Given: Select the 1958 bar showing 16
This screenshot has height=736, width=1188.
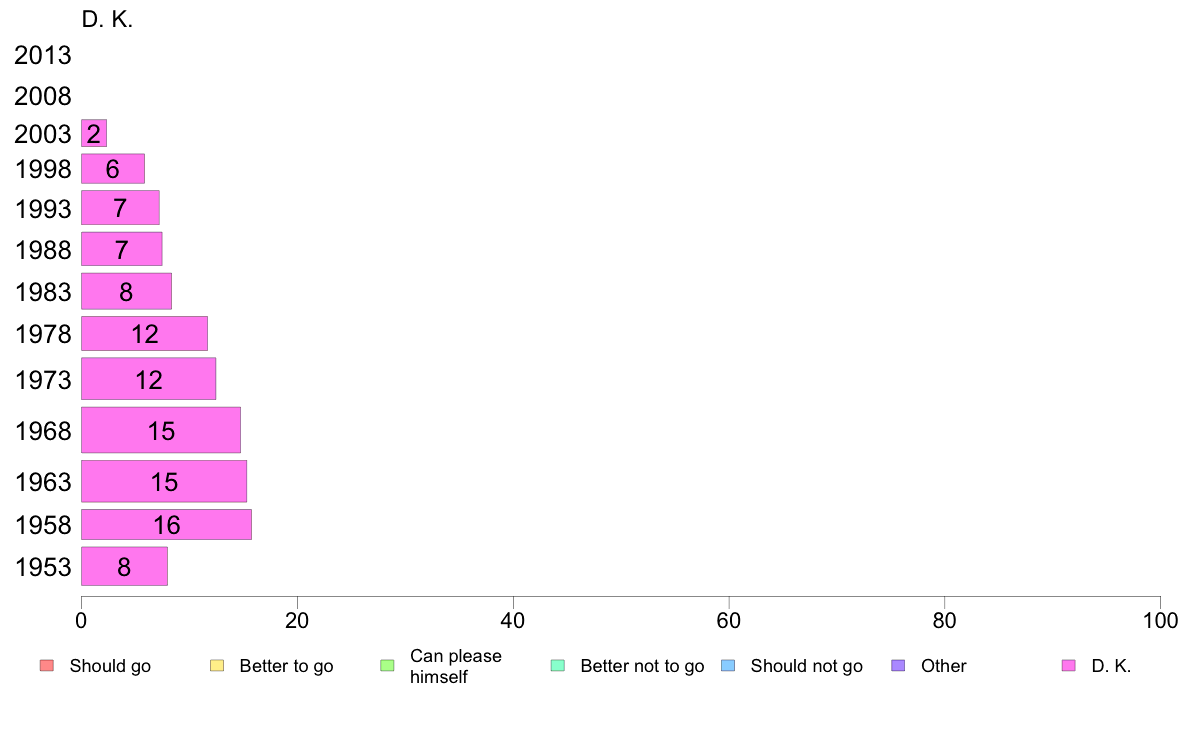Looking at the screenshot, I should pos(167,525).
